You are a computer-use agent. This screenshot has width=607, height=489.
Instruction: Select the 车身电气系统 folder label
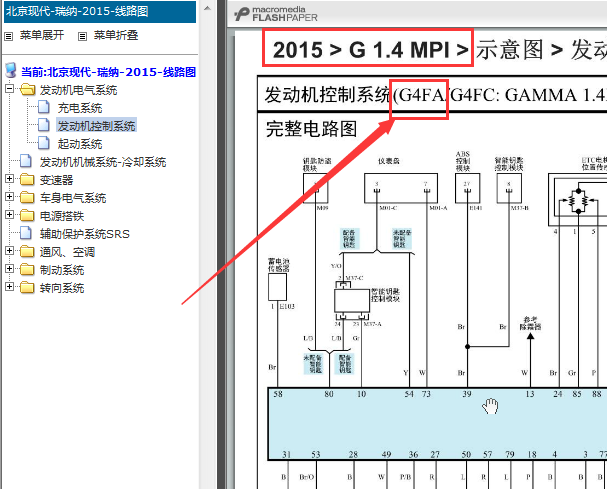click(x=73, y=197)
